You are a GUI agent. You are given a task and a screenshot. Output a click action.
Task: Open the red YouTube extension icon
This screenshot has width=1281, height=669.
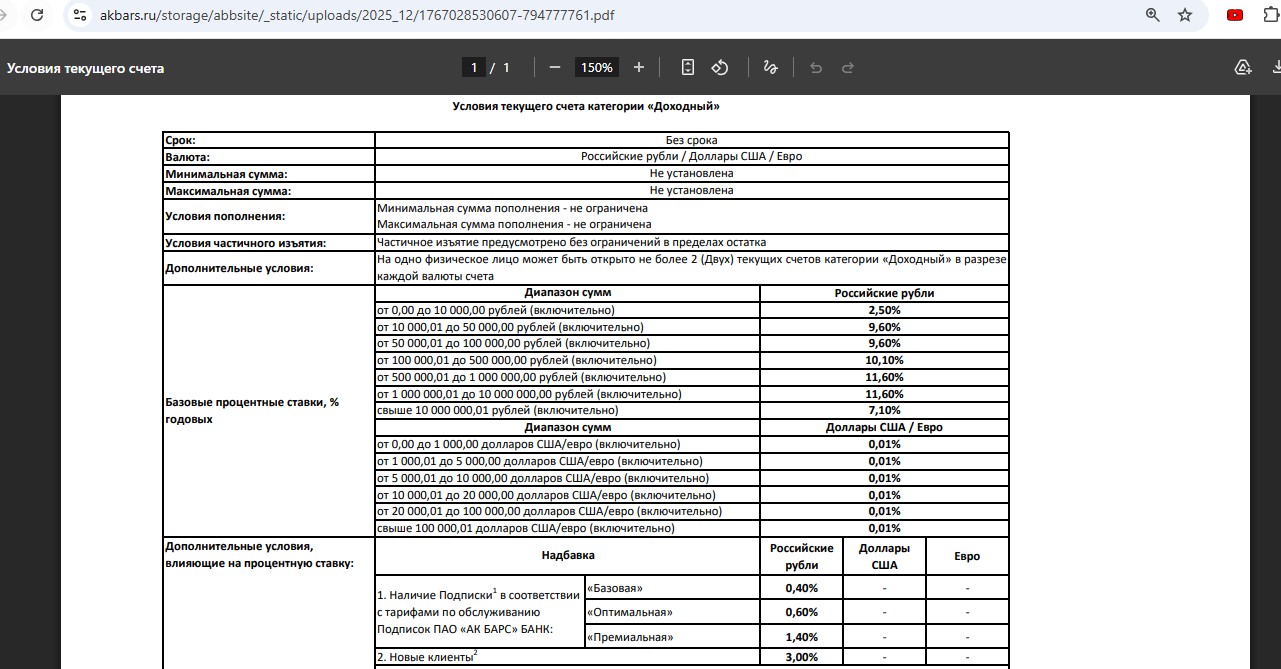pos(1235,15)
